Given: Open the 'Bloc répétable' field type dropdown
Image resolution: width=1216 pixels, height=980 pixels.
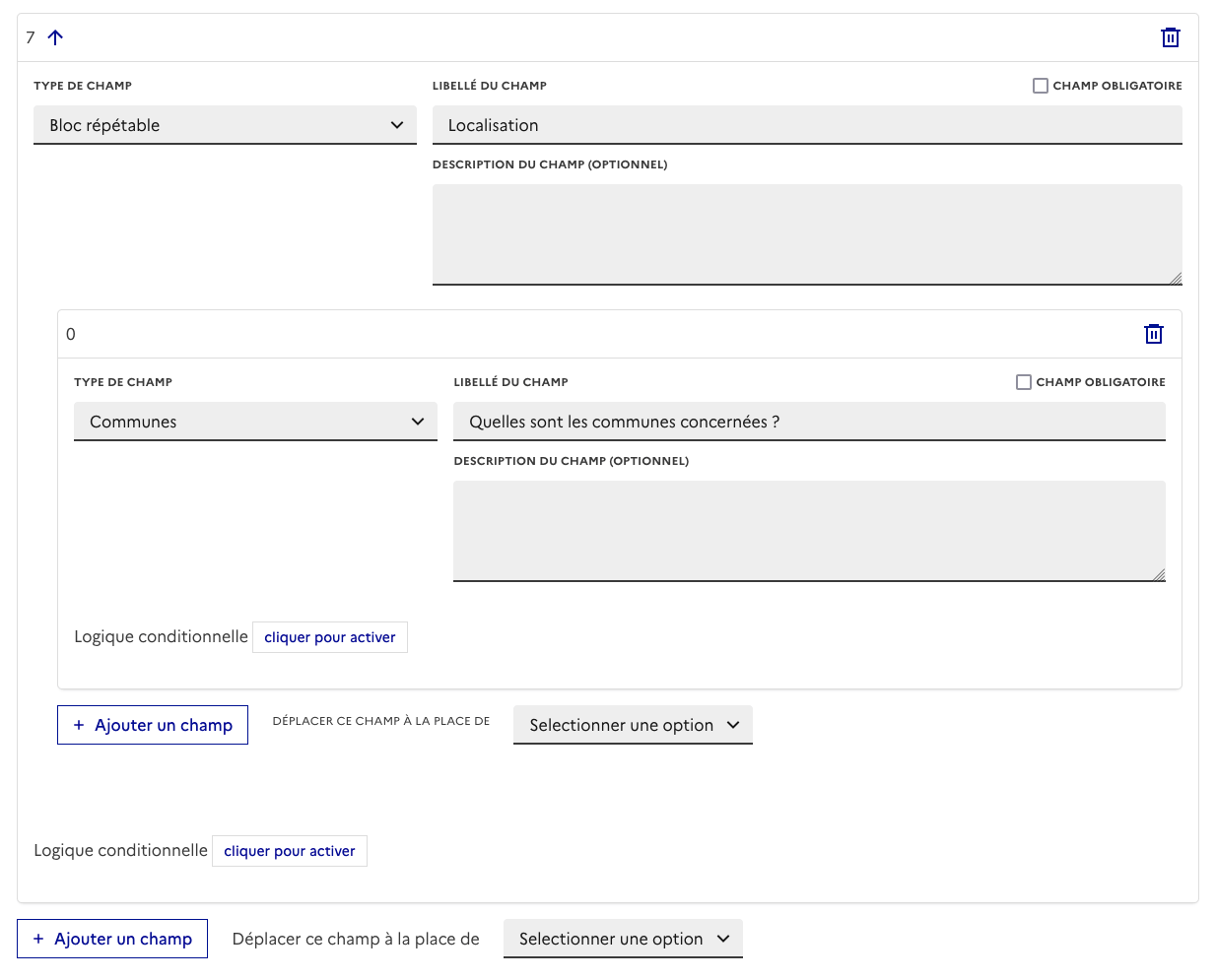Looking at the screenshot, I should click(225, 125).
